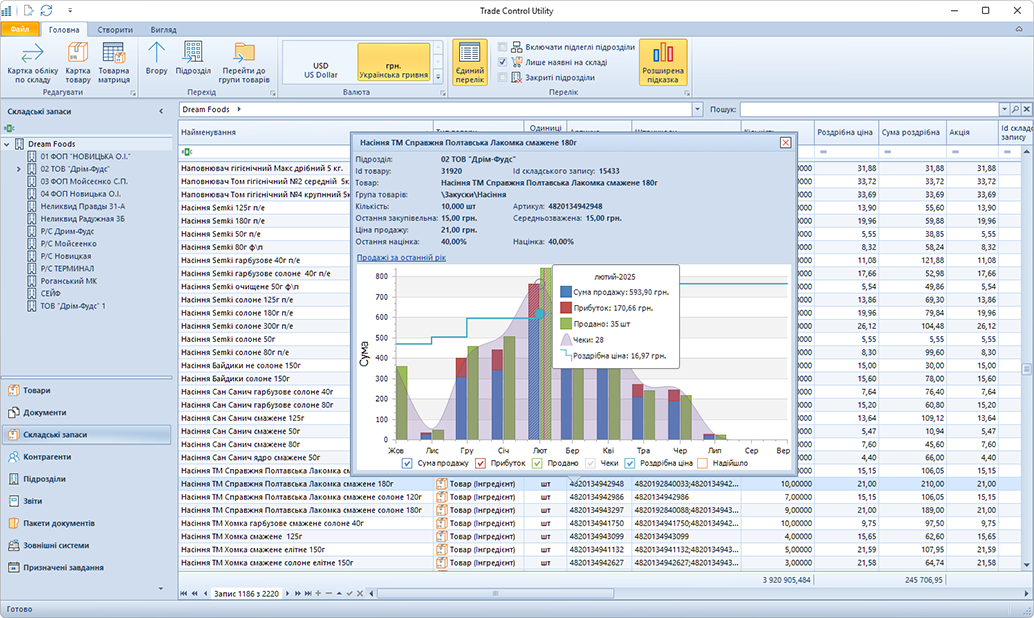Enable Включати підлеглі підрозділи checkbox
Image resolution: width=1034 pixels, height=618 pixels.
coord(503,47)
